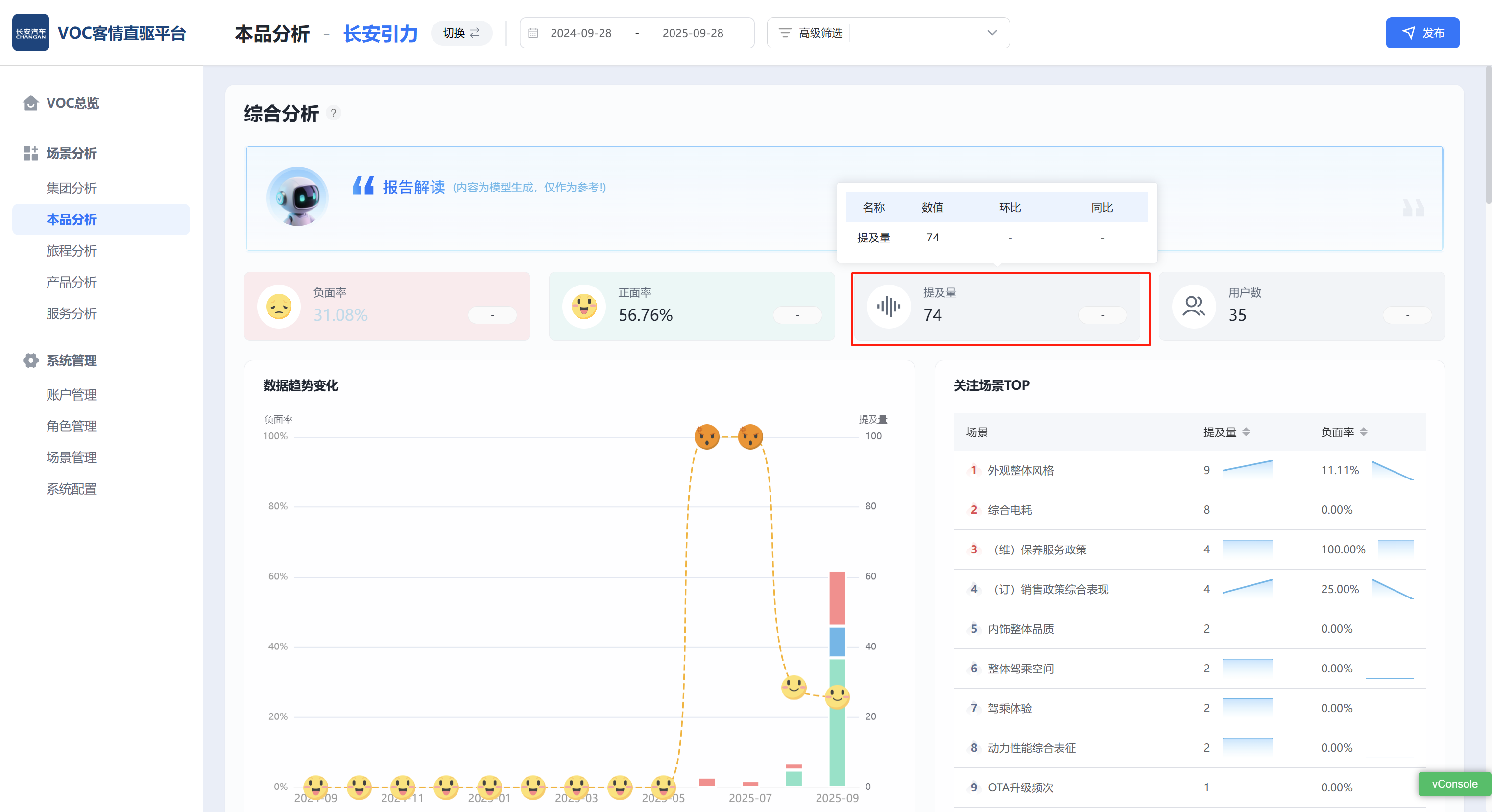Click the smiley face 正面率 icon
Screen dimensions: 1492x812
[x=584, y=307]
